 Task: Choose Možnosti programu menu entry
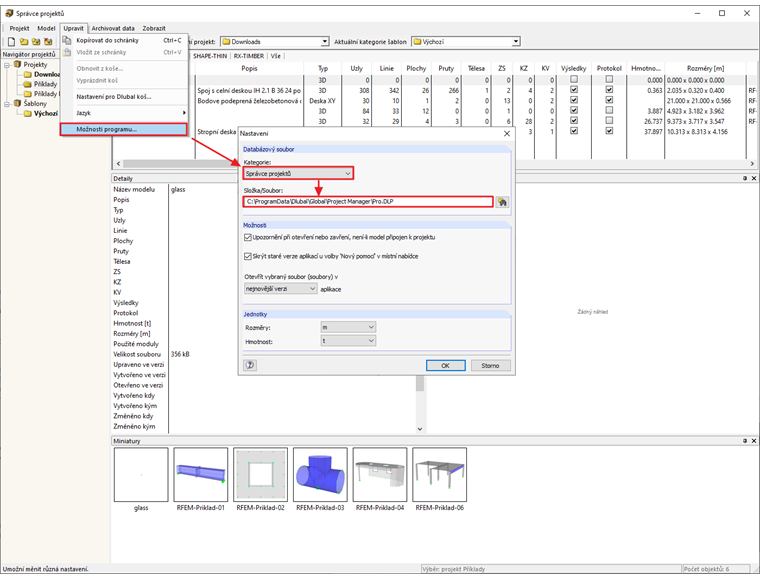(124, 129)
